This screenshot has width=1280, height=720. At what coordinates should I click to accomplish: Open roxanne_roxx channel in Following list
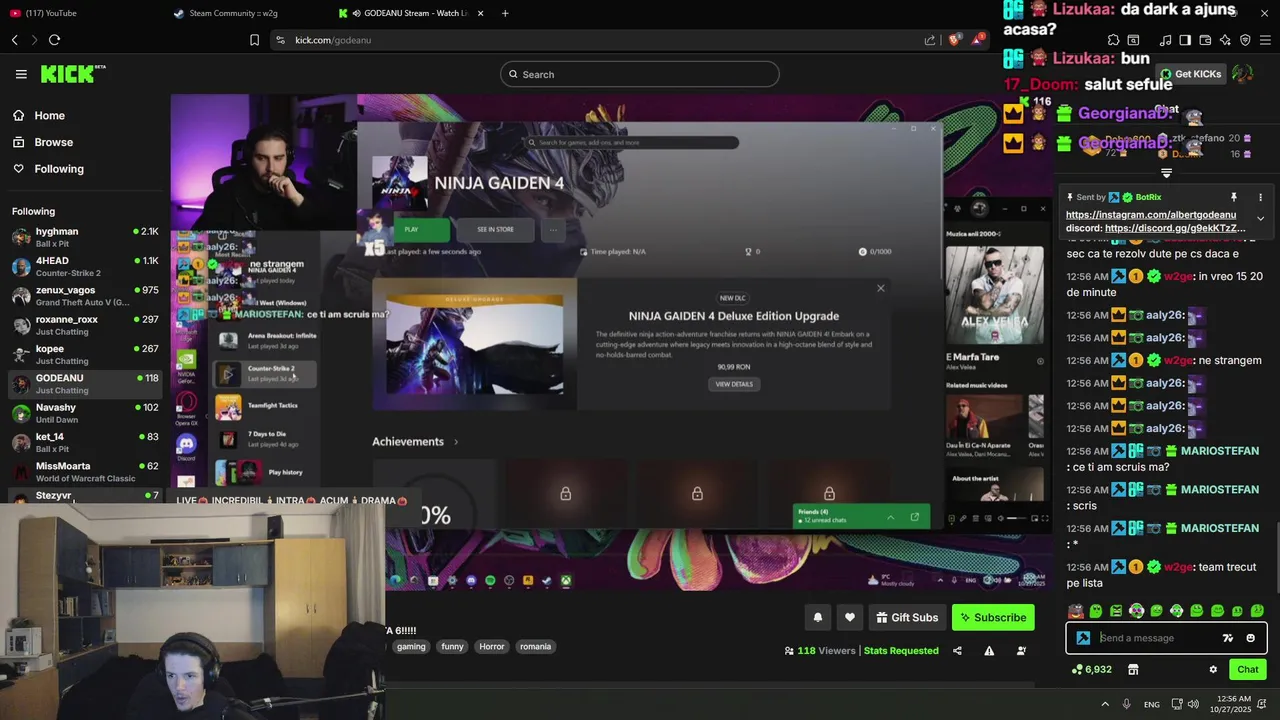[x=85, y=325]
